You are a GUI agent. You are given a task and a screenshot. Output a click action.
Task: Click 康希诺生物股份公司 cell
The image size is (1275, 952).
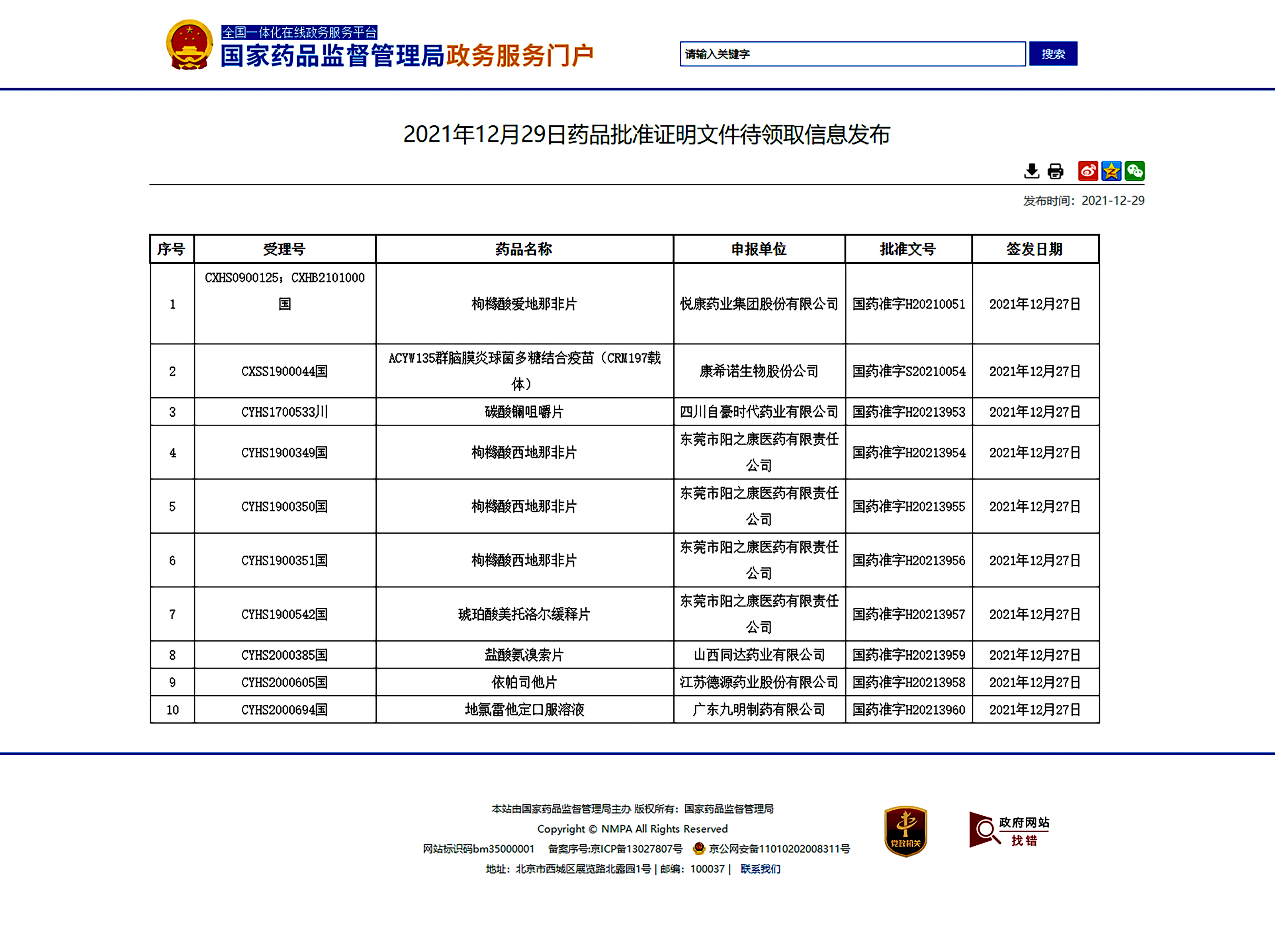[x=759, y=372]
